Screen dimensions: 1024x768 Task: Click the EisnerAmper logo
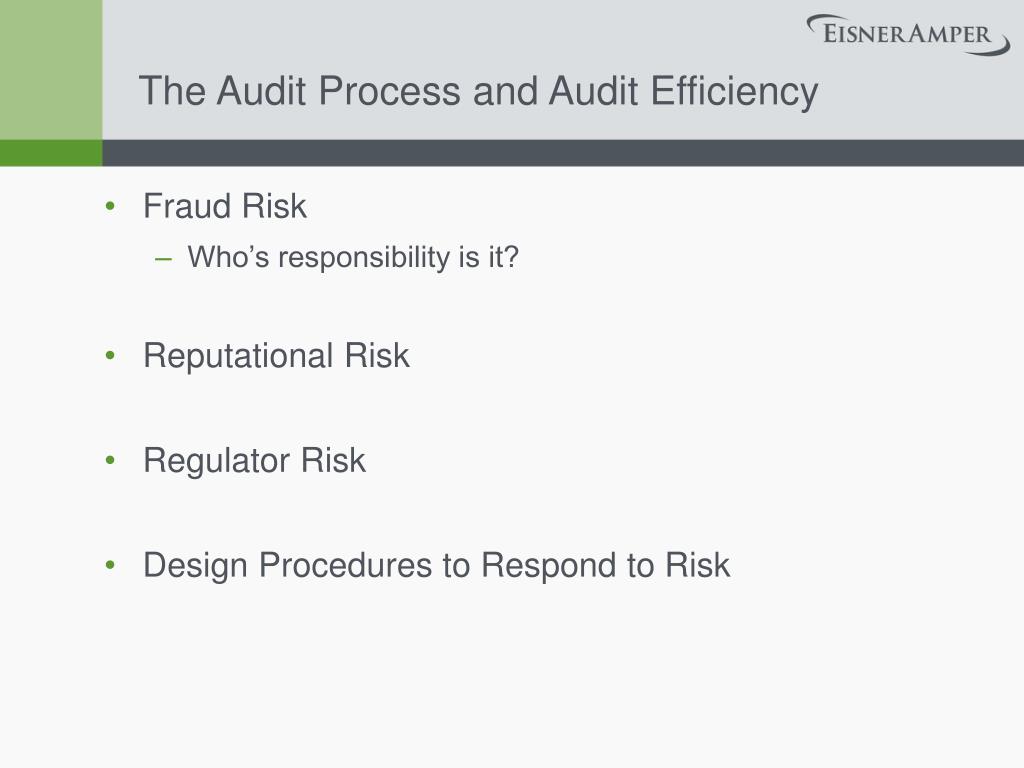[908, 35]
